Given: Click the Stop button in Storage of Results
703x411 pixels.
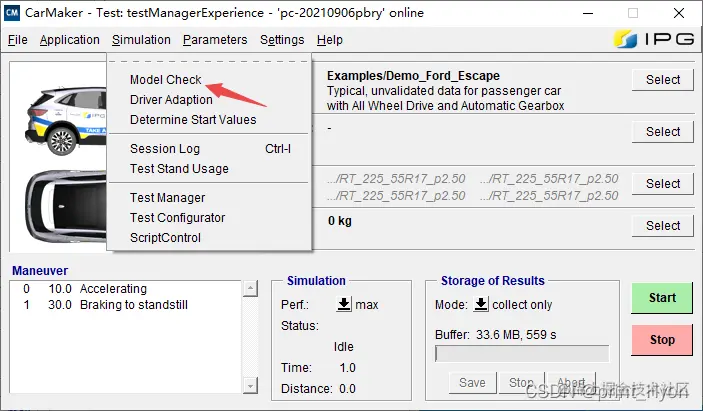Looking at the screenshot, I should (x=521, y=383).
